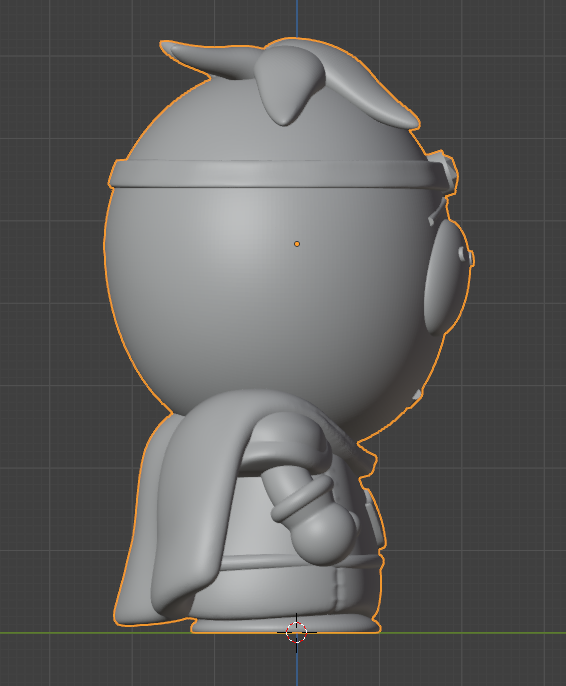Click the orange object origin dot
Viewport: 566px width, 686px height.
(x=297, y=244)
